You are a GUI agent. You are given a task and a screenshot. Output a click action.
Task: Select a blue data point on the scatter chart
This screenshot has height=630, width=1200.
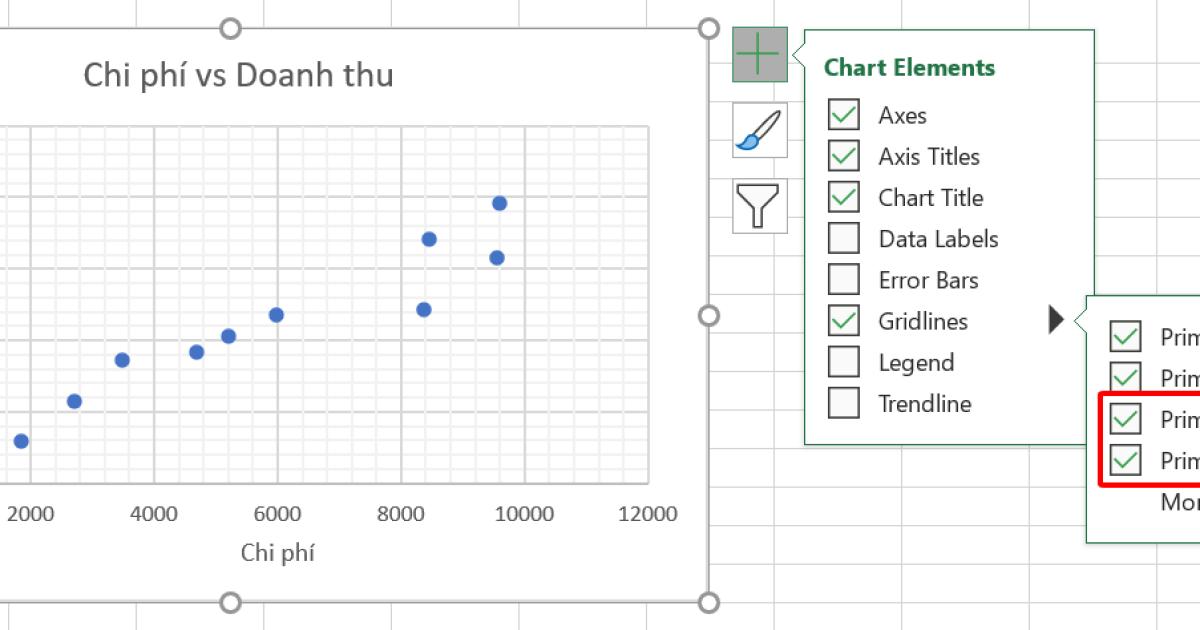pos(276,314)
